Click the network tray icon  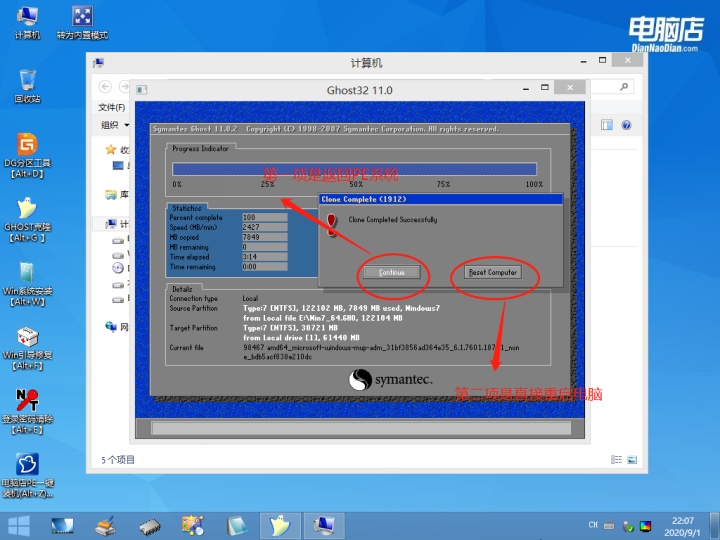tap(628, 526)
